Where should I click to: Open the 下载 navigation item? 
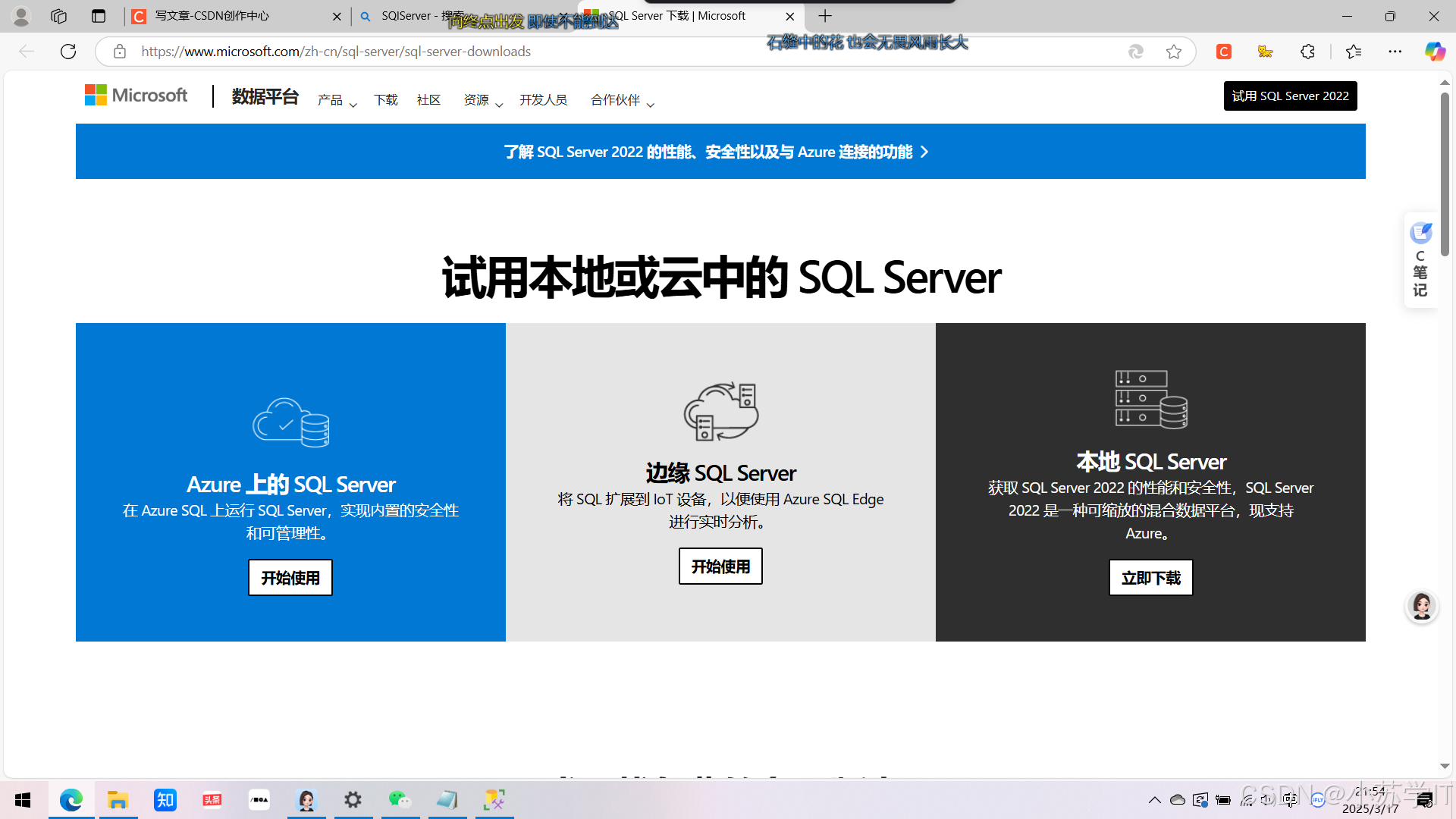[x=385, y=100]
